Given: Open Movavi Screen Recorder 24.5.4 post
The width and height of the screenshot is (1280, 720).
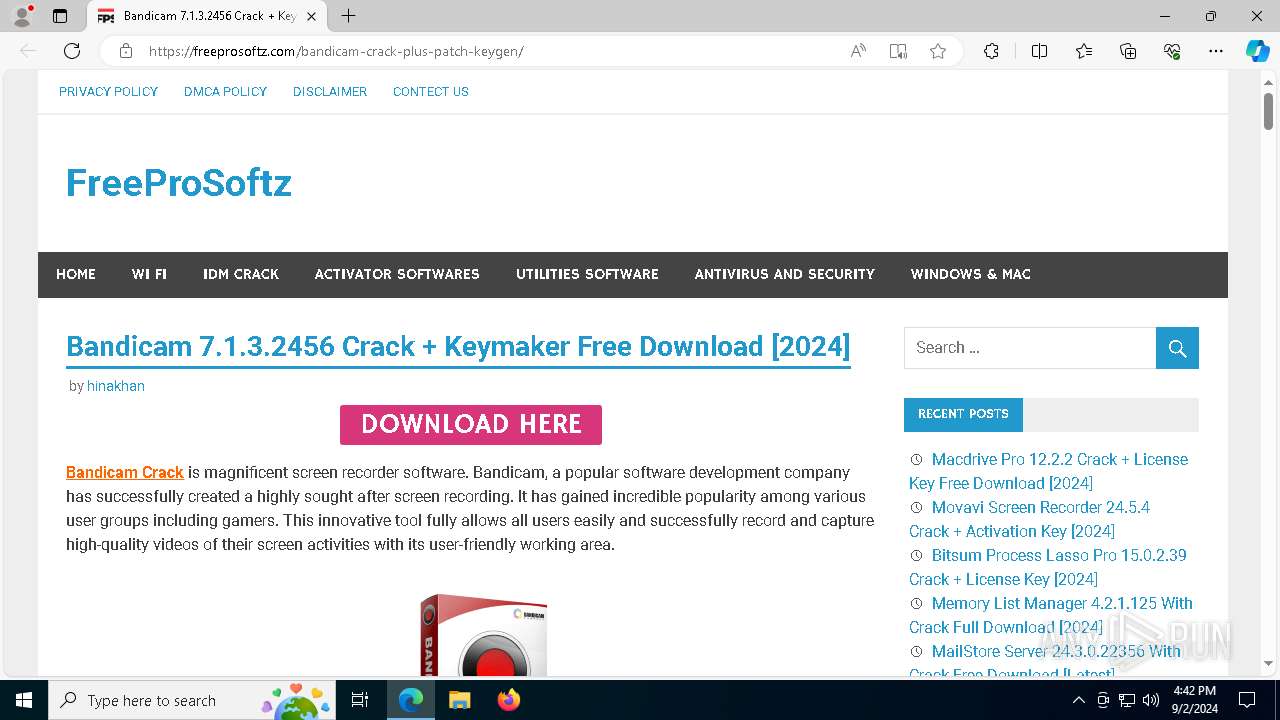Looking at the screenshot, I should click(x=1030, y=519).
